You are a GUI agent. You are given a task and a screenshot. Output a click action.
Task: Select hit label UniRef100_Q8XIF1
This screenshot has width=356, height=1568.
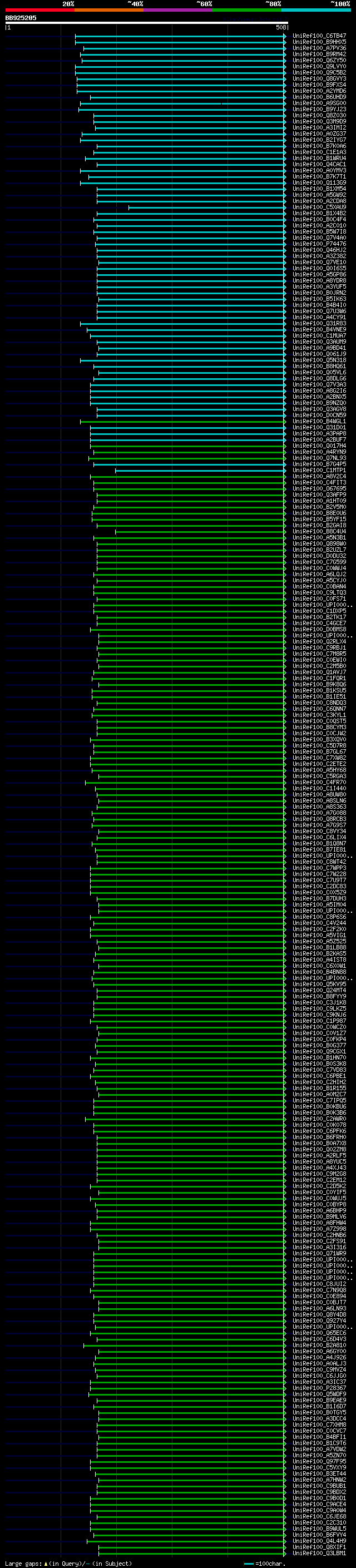point(319,1547)
